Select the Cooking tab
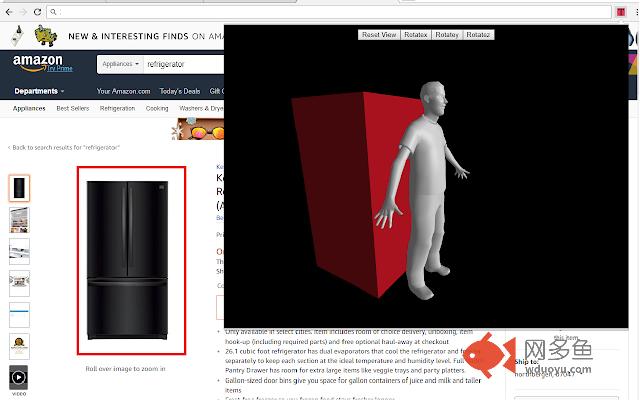 [157, 108]
